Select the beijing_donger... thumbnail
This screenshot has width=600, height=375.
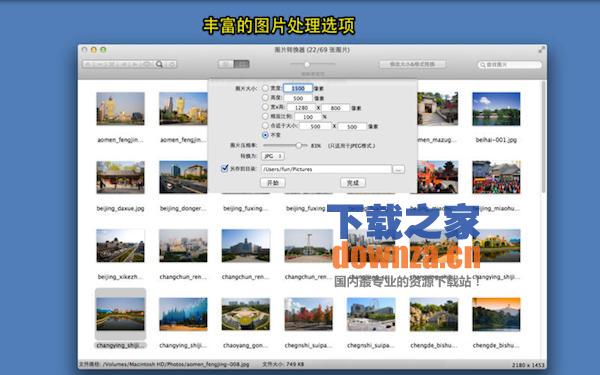pos(183,178)
